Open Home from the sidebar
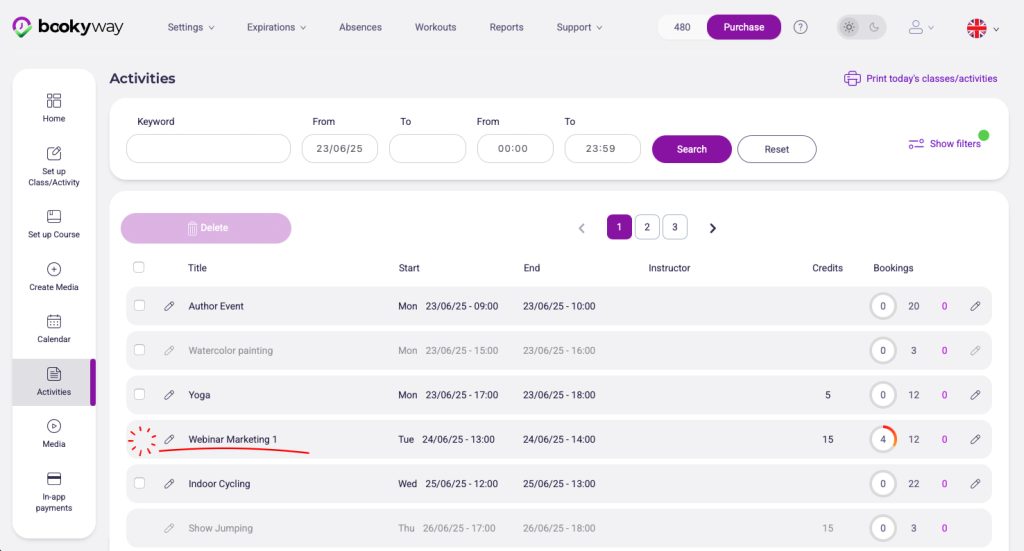Screen dimensions: 1024x551 [x=54, y=108]
